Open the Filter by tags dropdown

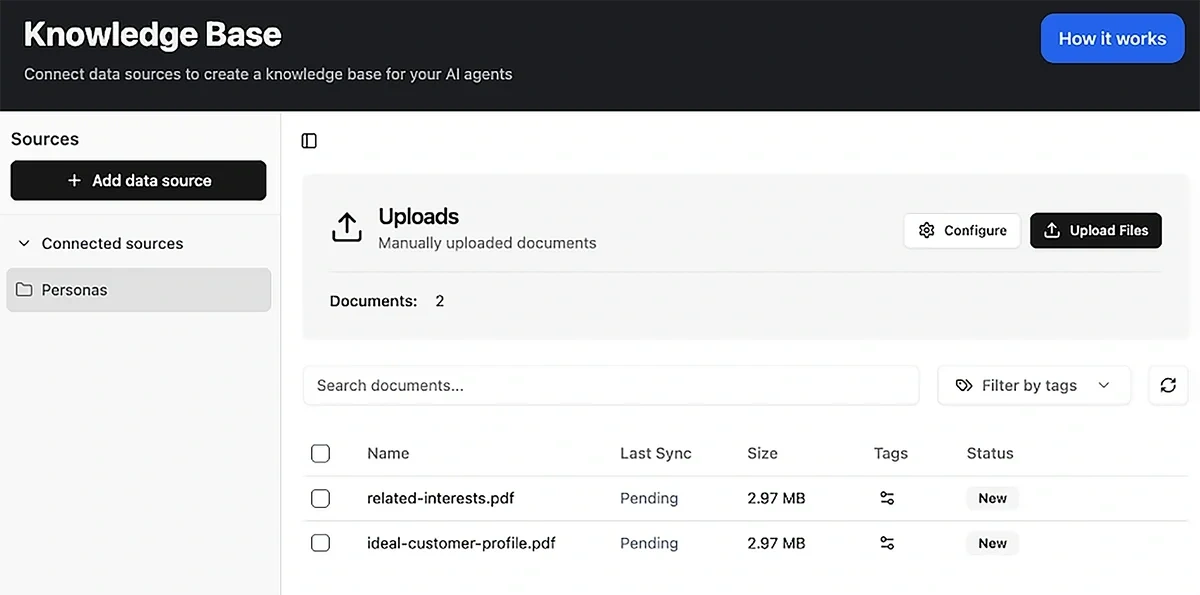(1034, 385)
